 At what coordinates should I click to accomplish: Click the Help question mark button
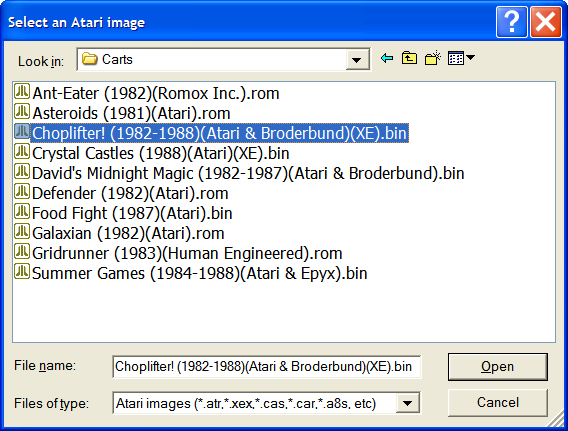tap(511, 22)
